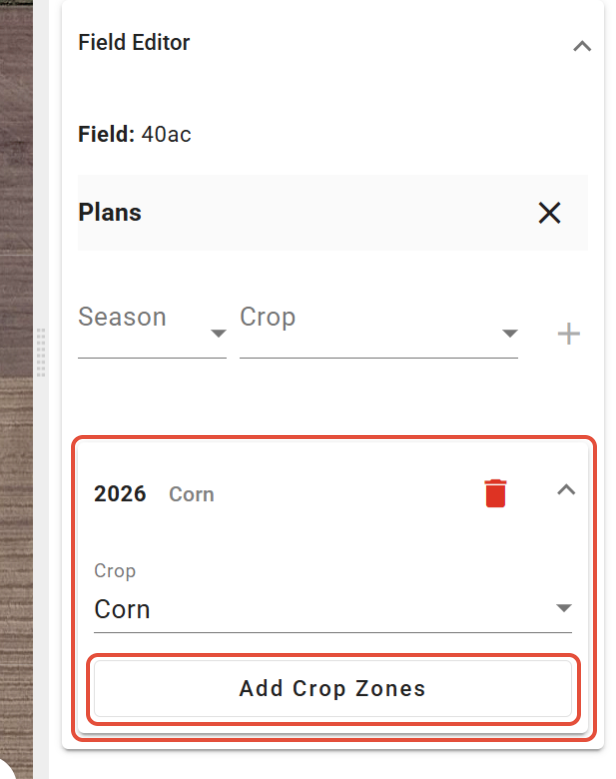Close the Plans section with X
Image resolution: width=616 pixels, height=779 pixels.
pyautogui.click(x=549, y=213)
